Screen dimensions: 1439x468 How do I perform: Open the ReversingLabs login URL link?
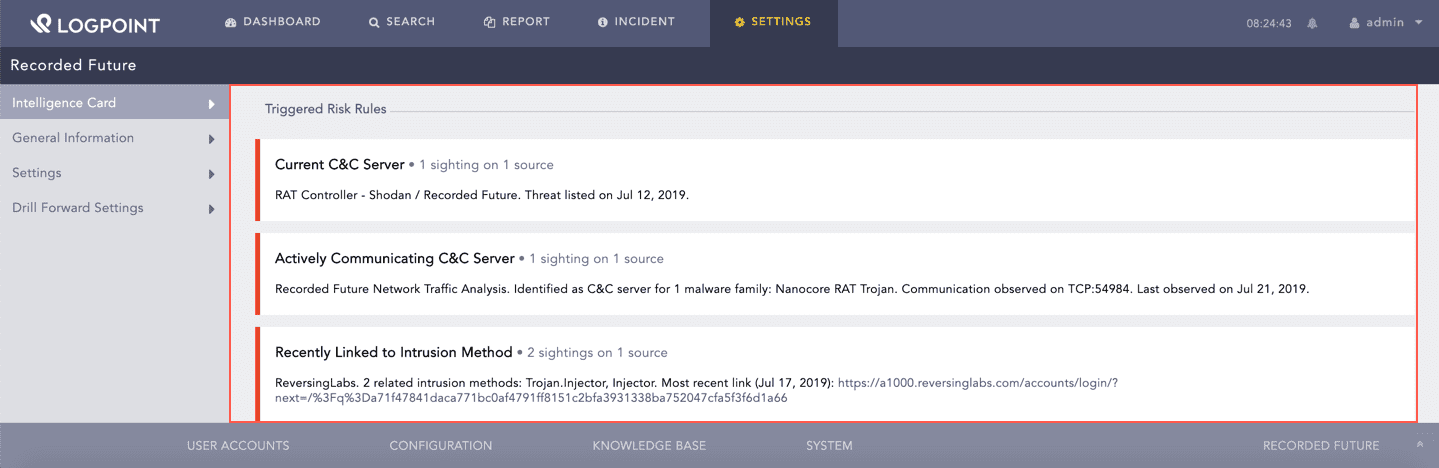pyautogui.click(x=977, y=382)
